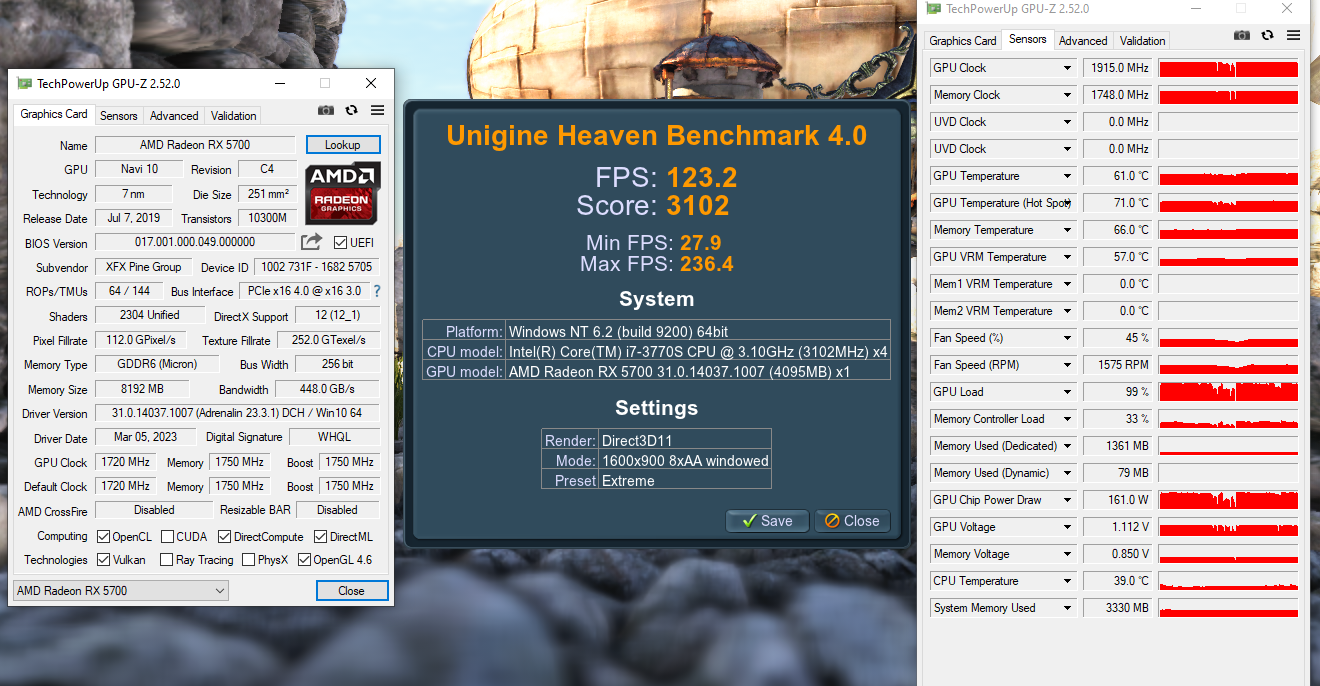This screenshot has height=686, width=1320.
Task: Open the GPU Temperature sensor dropdown
Action: [x=1068, y=176]
